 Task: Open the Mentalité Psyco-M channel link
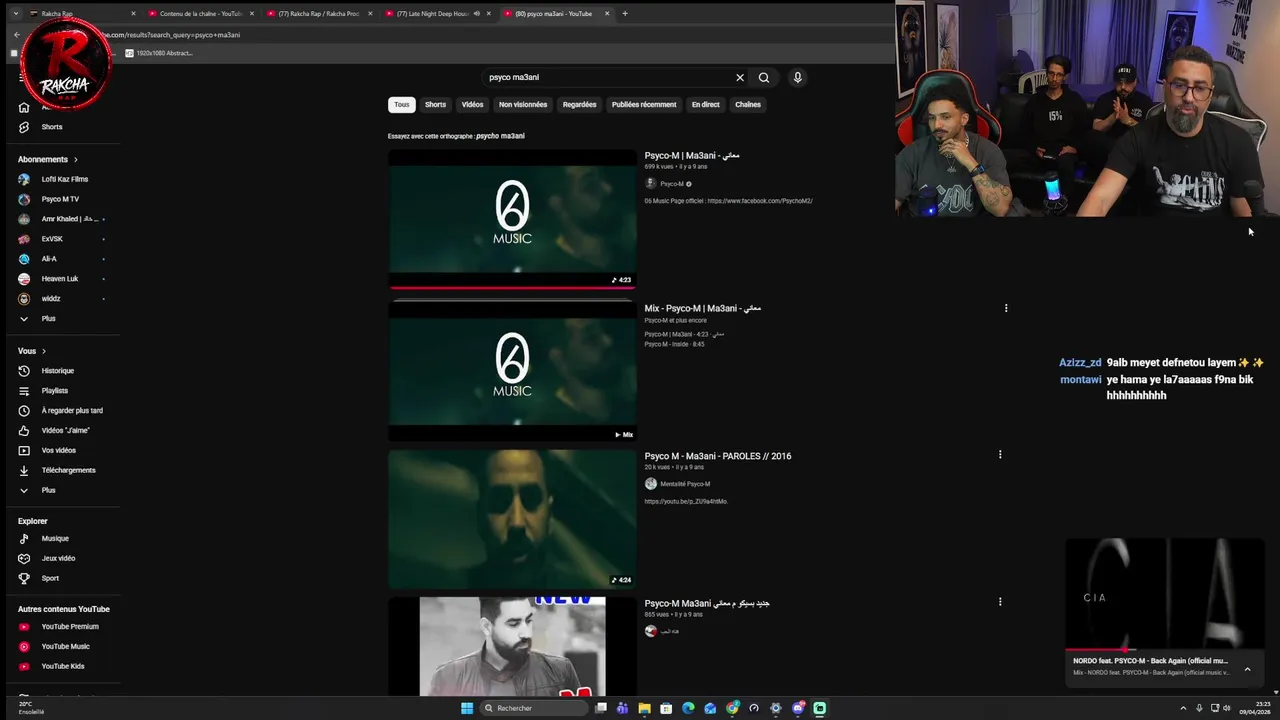685,484
